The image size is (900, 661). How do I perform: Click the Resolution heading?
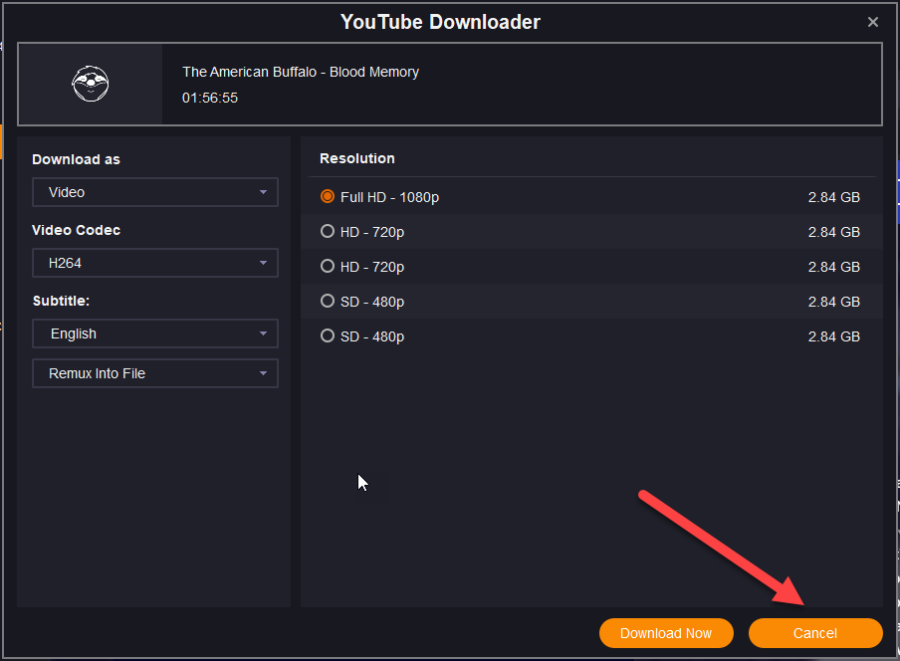[357, 158]
